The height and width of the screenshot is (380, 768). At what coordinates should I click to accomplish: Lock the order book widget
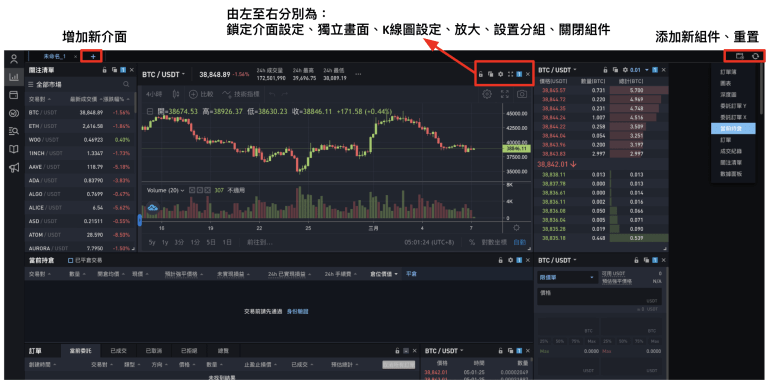click(606, 70)
